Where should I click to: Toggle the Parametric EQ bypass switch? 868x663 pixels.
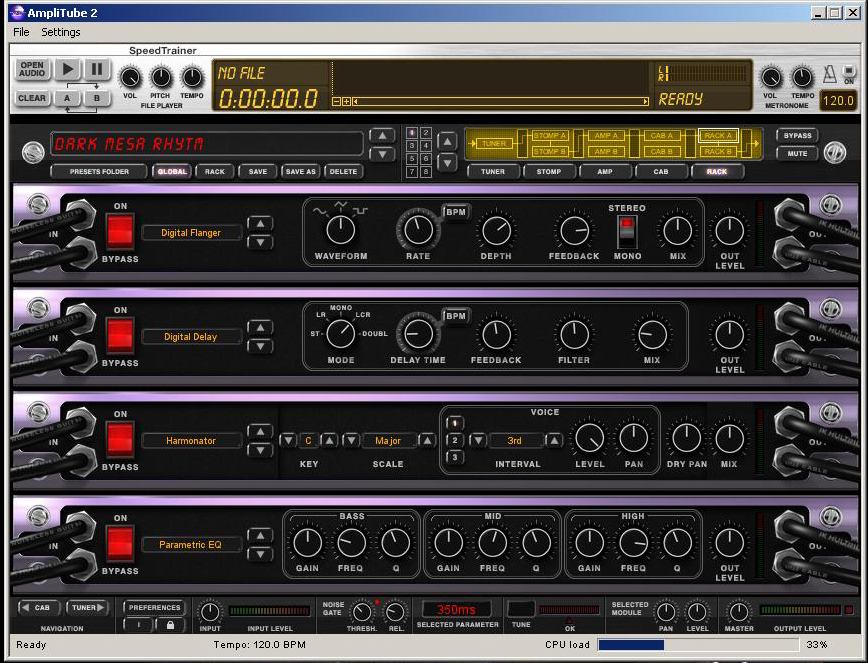[x=120, y=545]
